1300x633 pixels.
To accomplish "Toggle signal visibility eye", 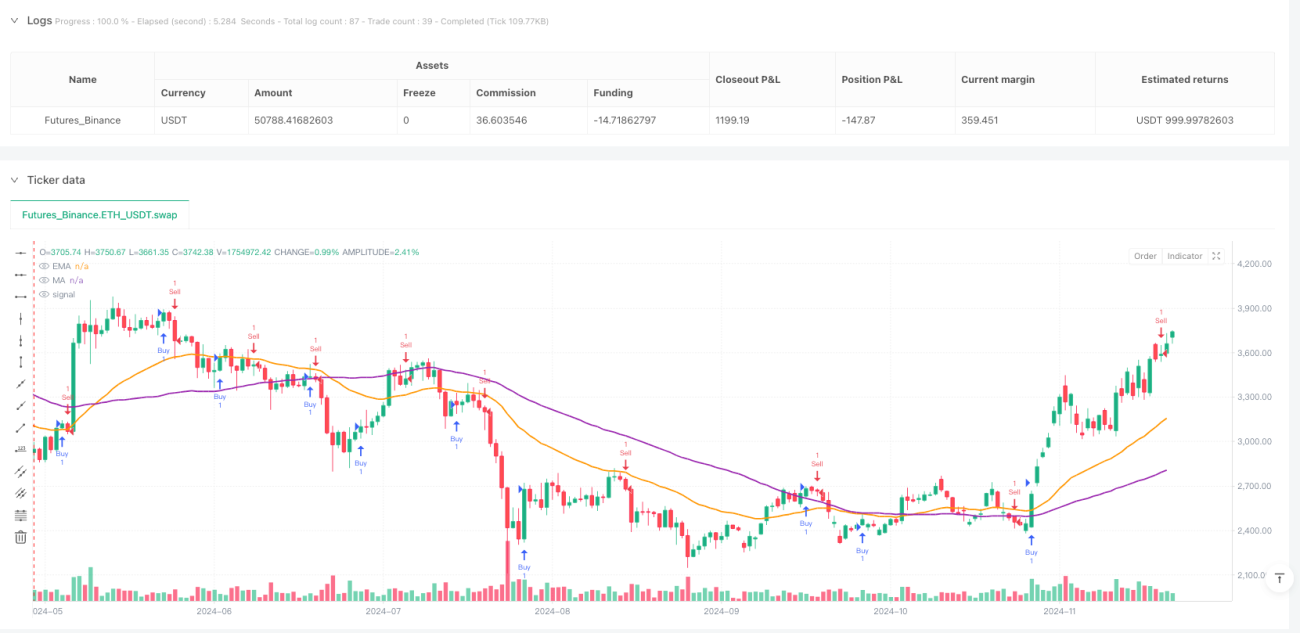I will (43, 294).
